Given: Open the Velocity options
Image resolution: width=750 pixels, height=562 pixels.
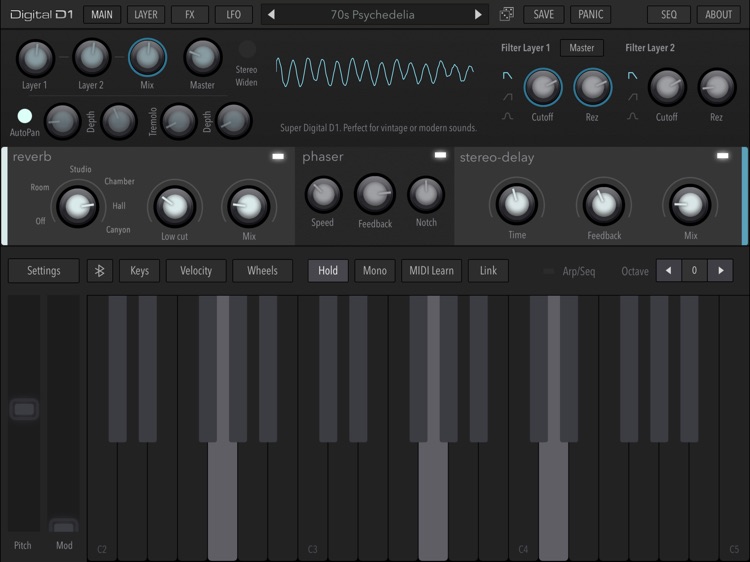Looking at the screenshot, I should (196, 271).
